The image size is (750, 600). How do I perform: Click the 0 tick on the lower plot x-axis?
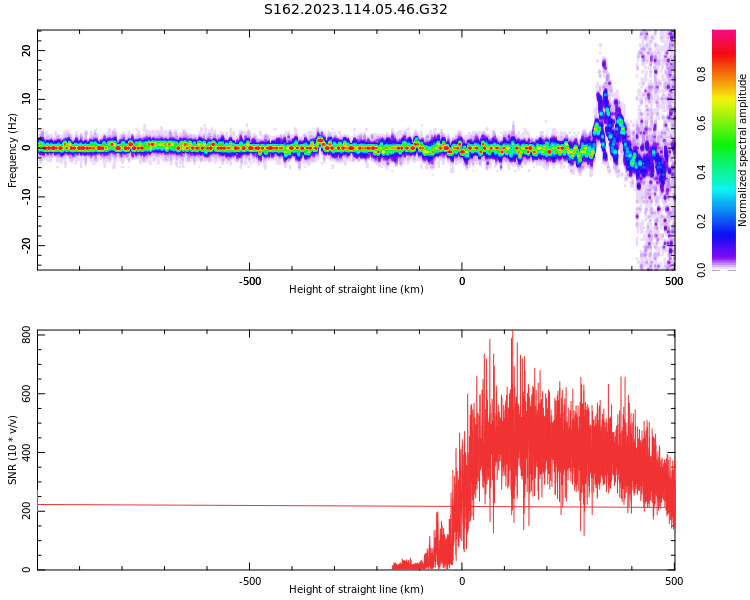(462, 581)
